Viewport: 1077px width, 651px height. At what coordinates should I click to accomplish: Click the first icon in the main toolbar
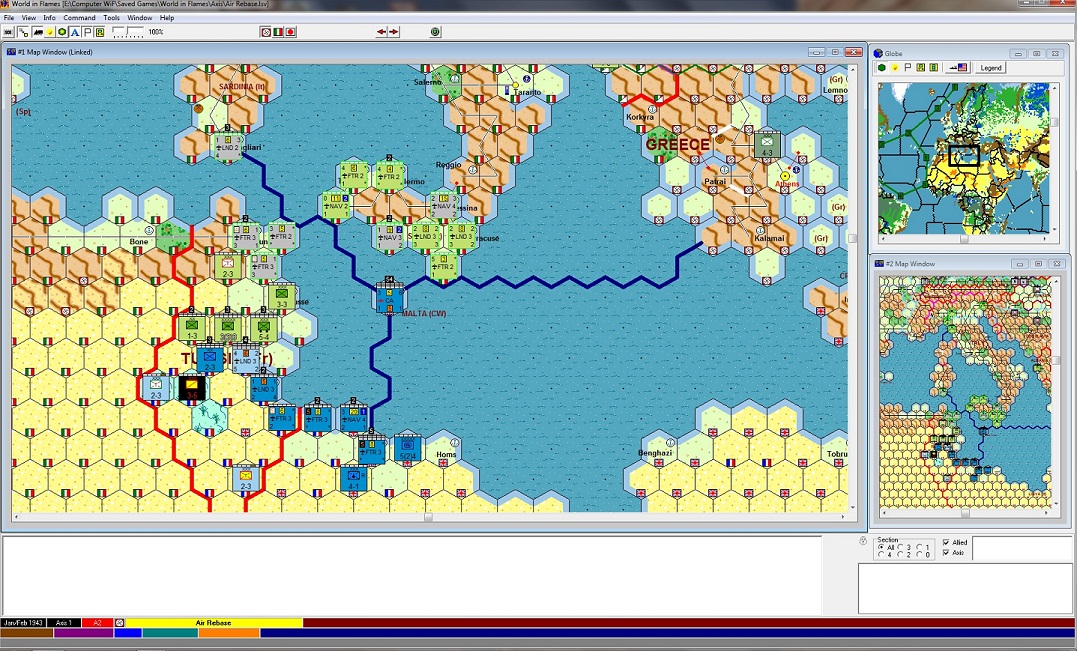pos(9,32)
